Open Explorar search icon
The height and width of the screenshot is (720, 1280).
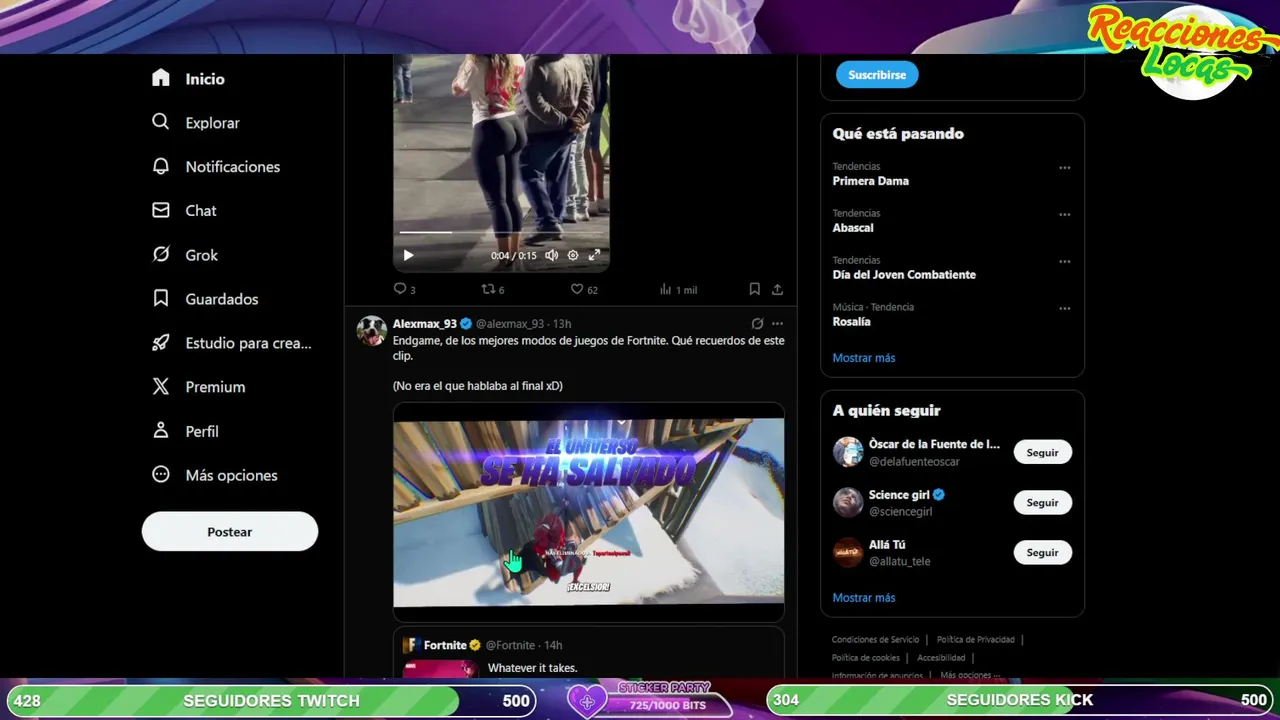161,122
